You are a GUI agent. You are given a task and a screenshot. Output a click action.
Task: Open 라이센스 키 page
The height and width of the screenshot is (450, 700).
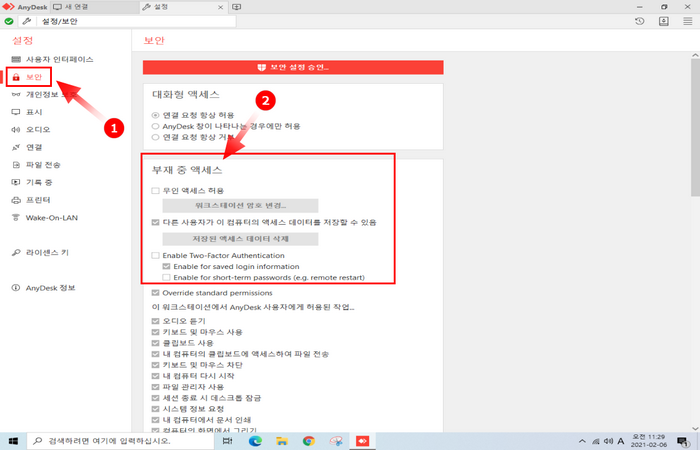pos(40,253)
